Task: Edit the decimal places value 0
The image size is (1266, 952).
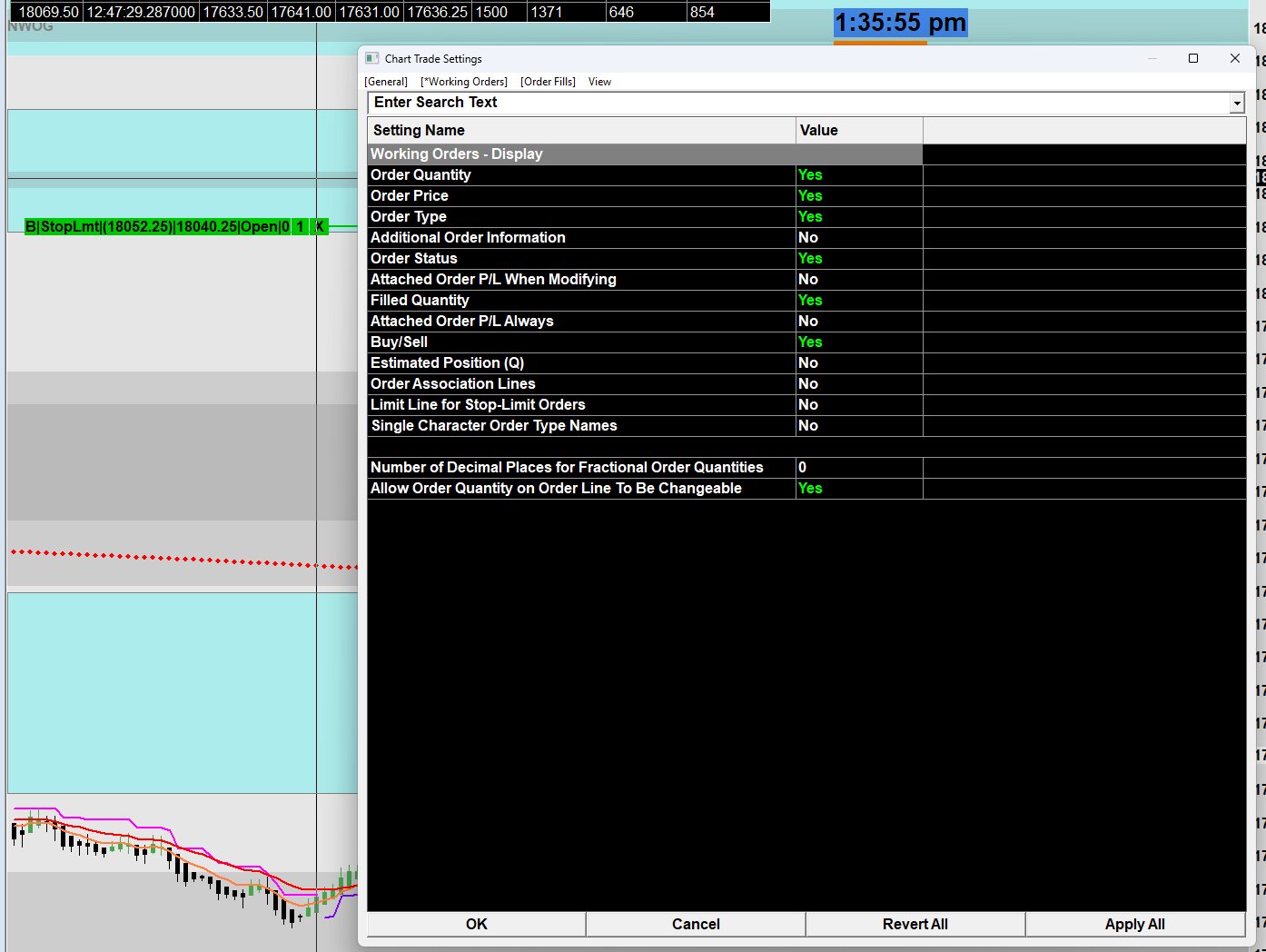Action: click(859, 468)
